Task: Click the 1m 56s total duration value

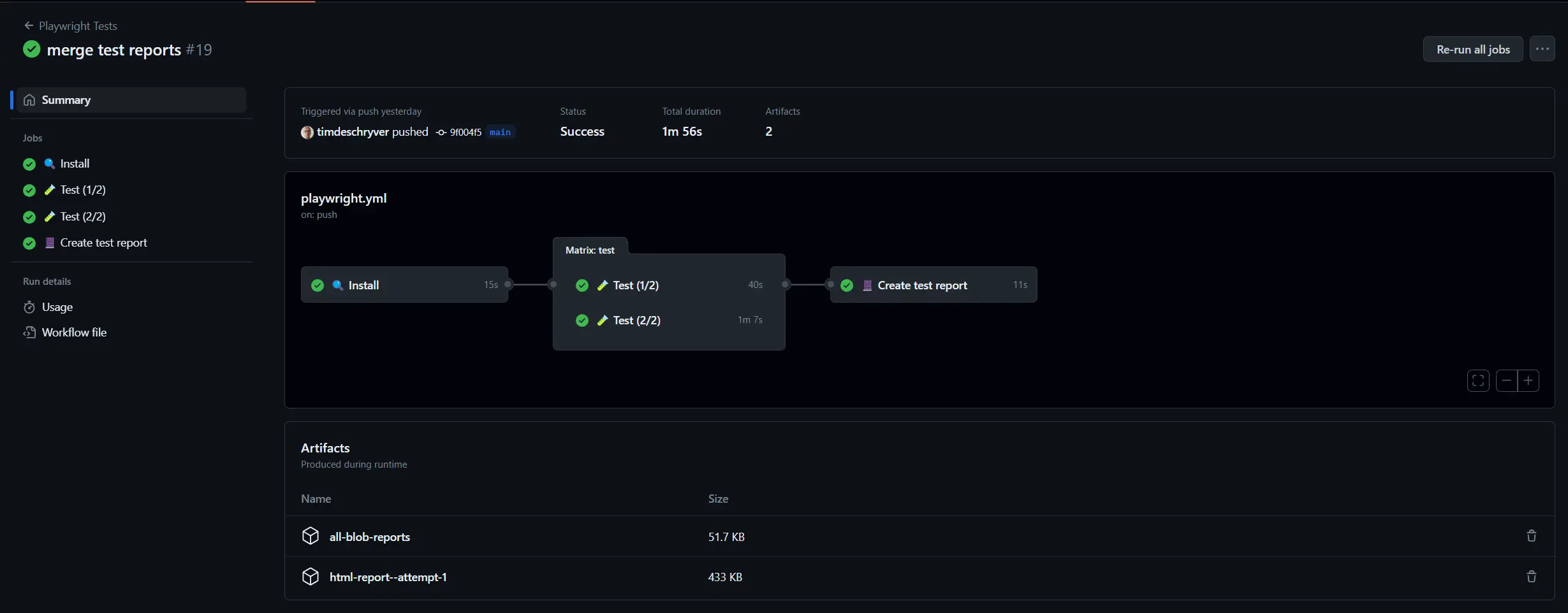Action: pos(682,131)
